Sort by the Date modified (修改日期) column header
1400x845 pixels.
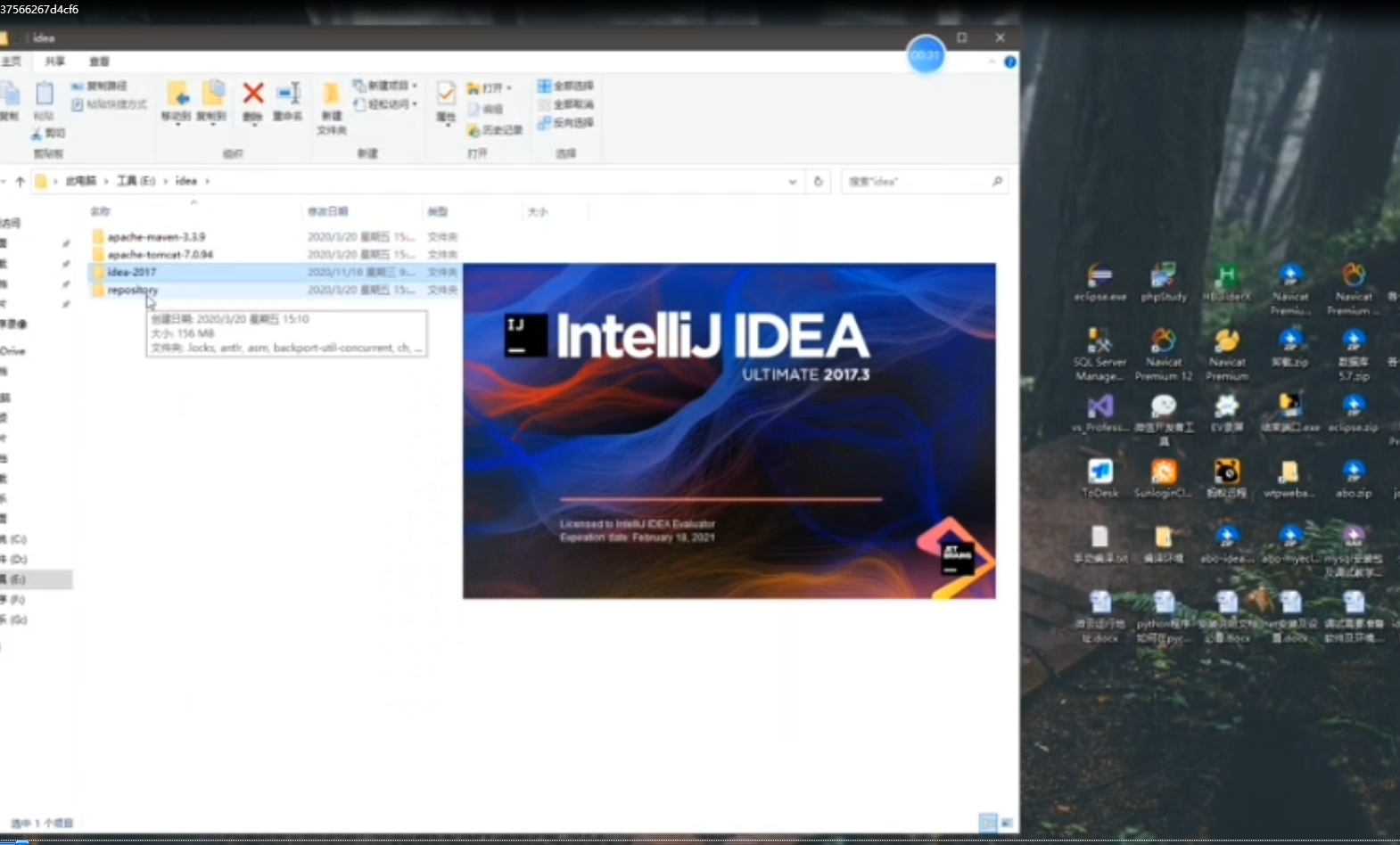click(327, 212)
